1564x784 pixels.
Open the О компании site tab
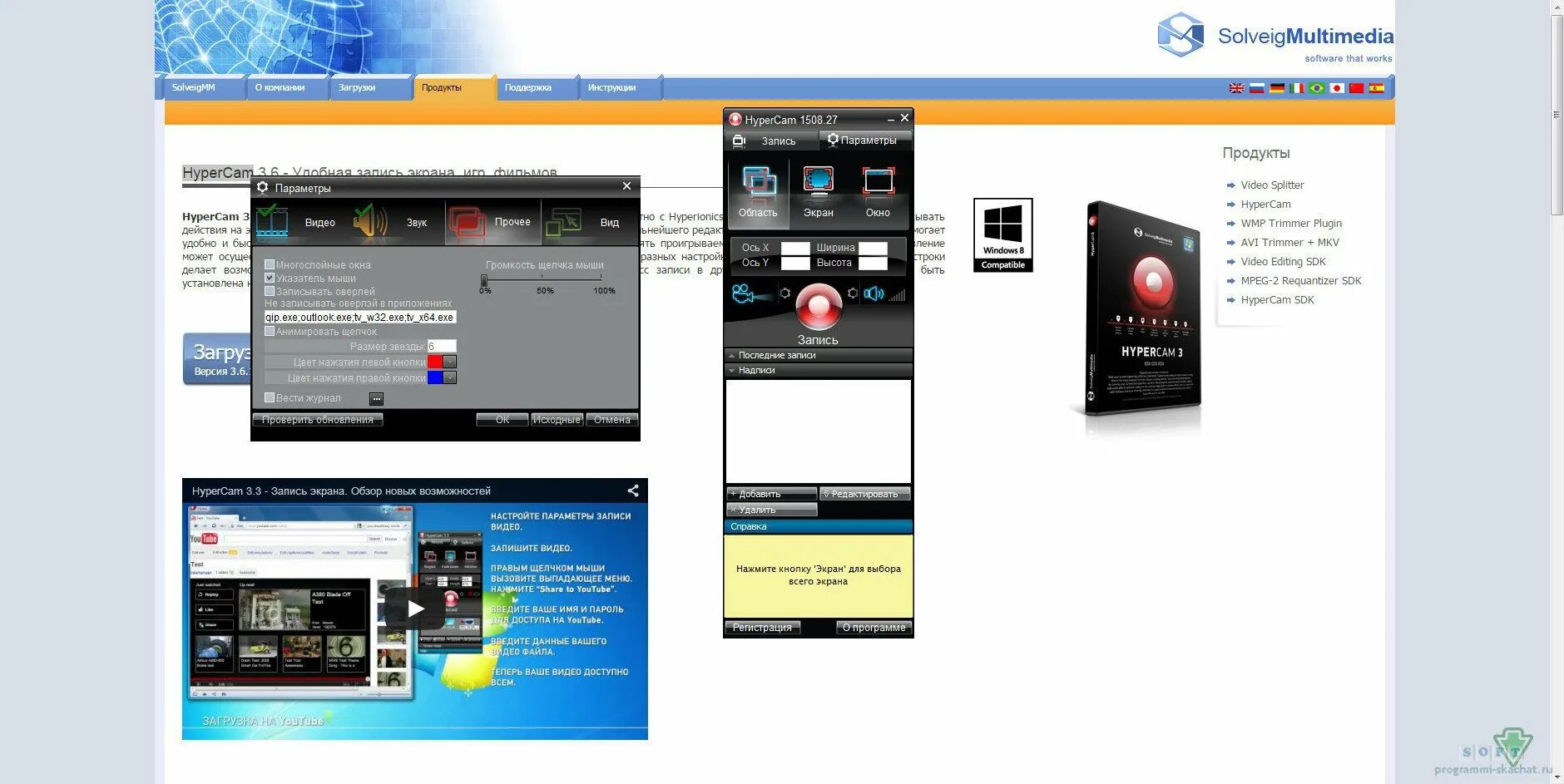click(x=288, y=87)
